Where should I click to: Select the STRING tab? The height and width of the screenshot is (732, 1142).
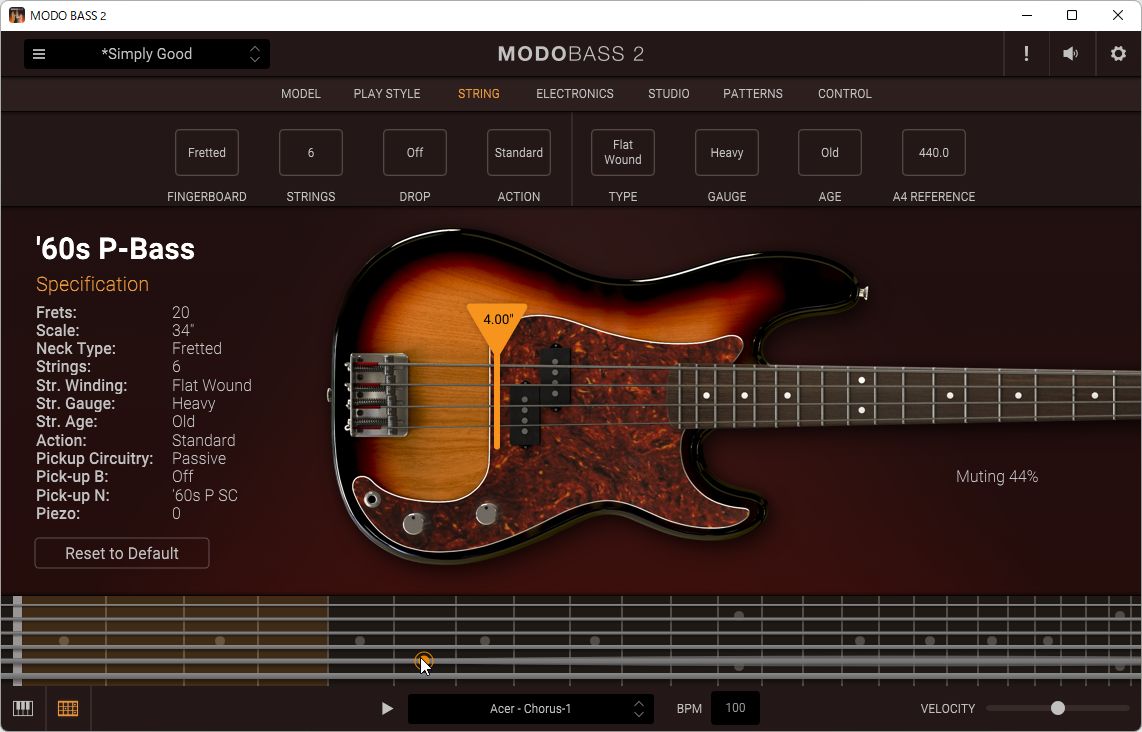(479, 94)
